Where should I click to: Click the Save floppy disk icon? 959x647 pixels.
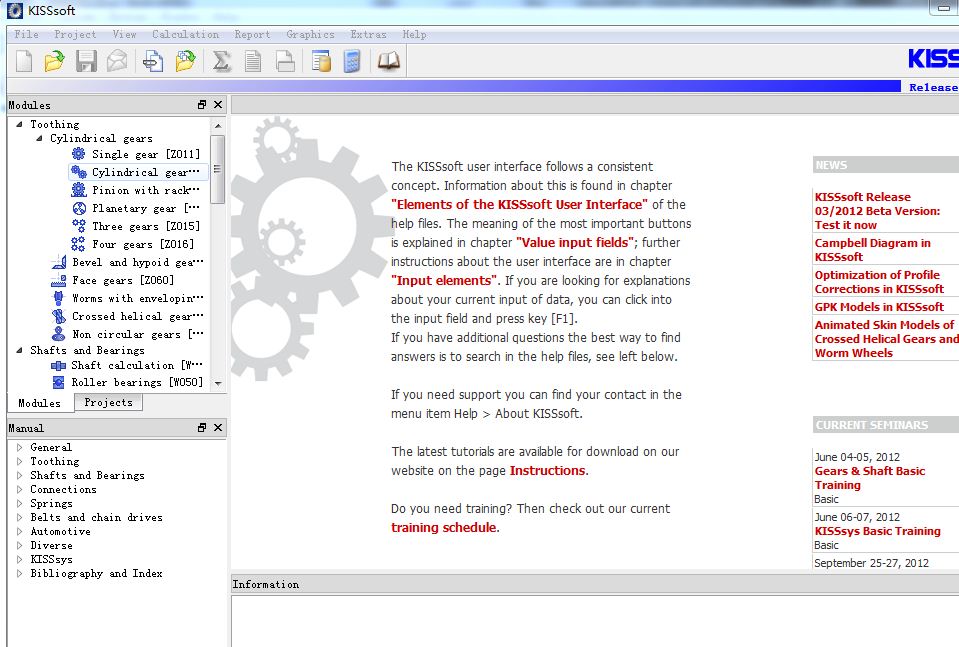click(86, 61)
